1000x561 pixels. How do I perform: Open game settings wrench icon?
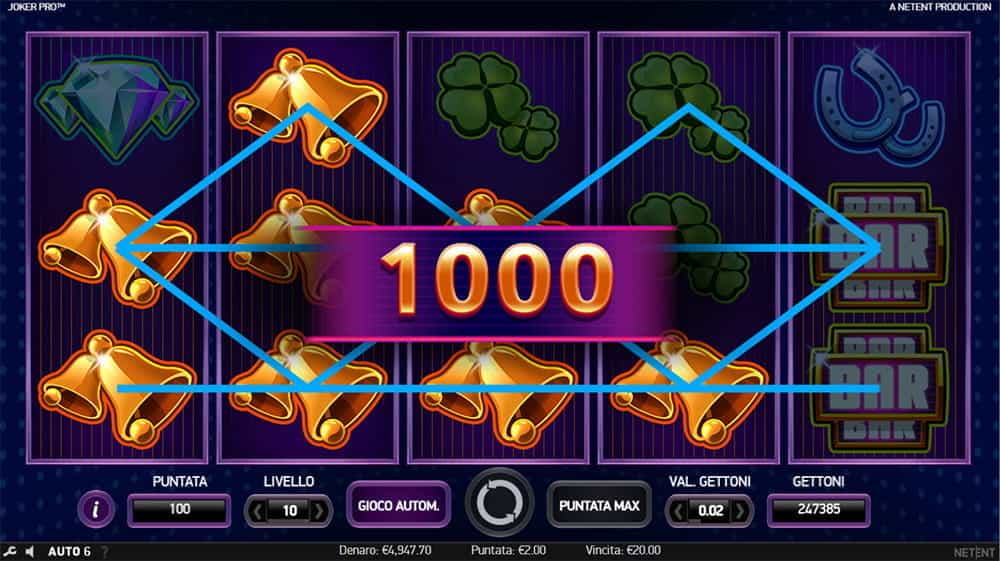coord(10,551)
